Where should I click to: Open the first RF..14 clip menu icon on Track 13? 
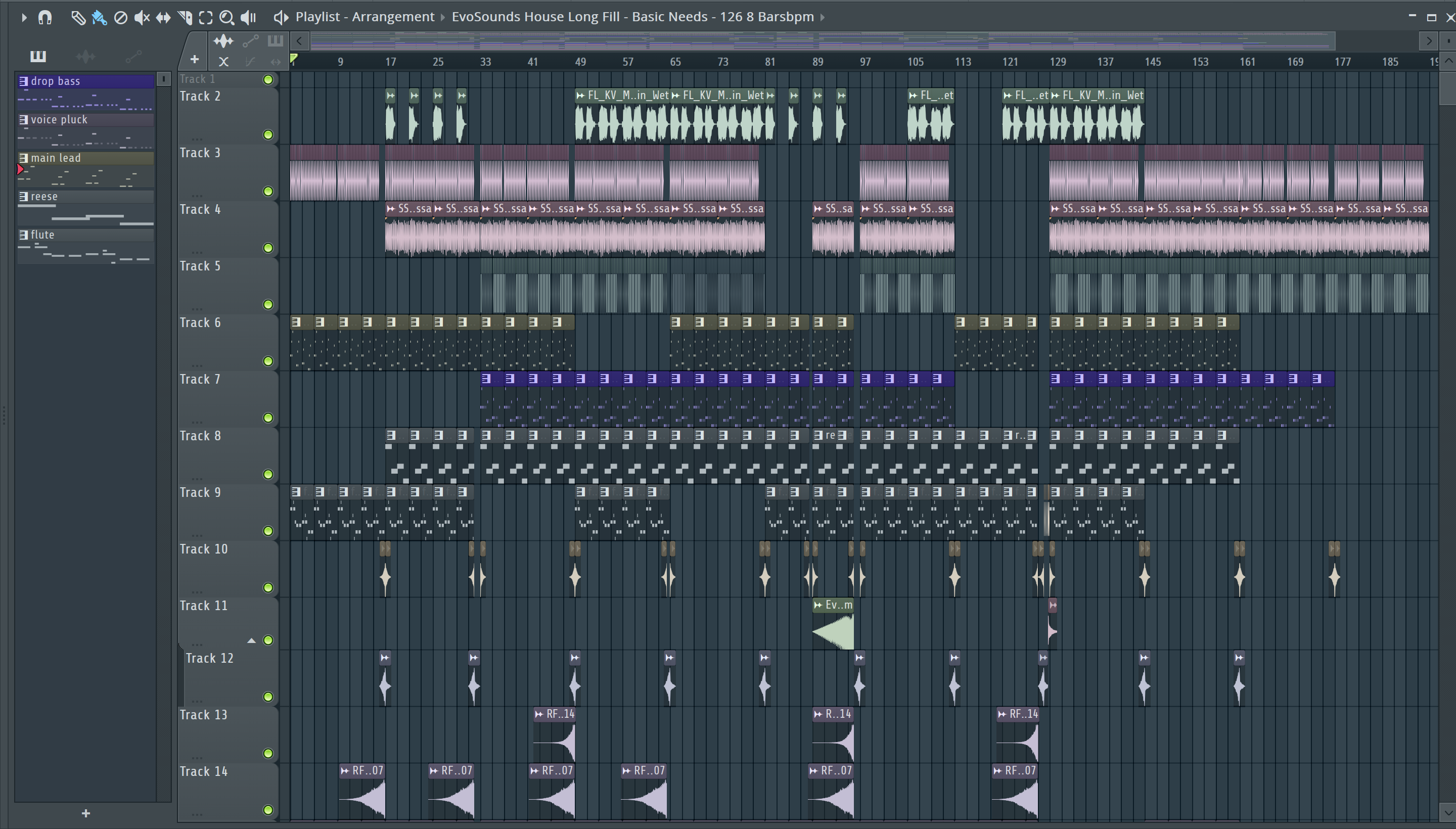pyautogui.click(x=539, y=714)
